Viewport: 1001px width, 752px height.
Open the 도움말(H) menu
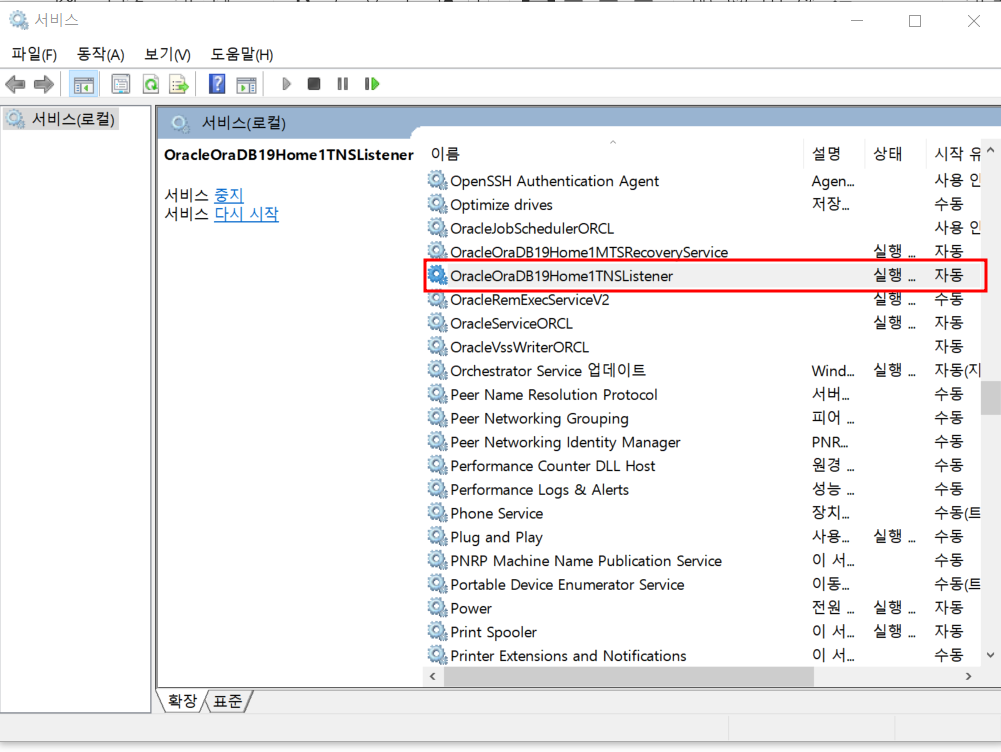coord(242,54)
